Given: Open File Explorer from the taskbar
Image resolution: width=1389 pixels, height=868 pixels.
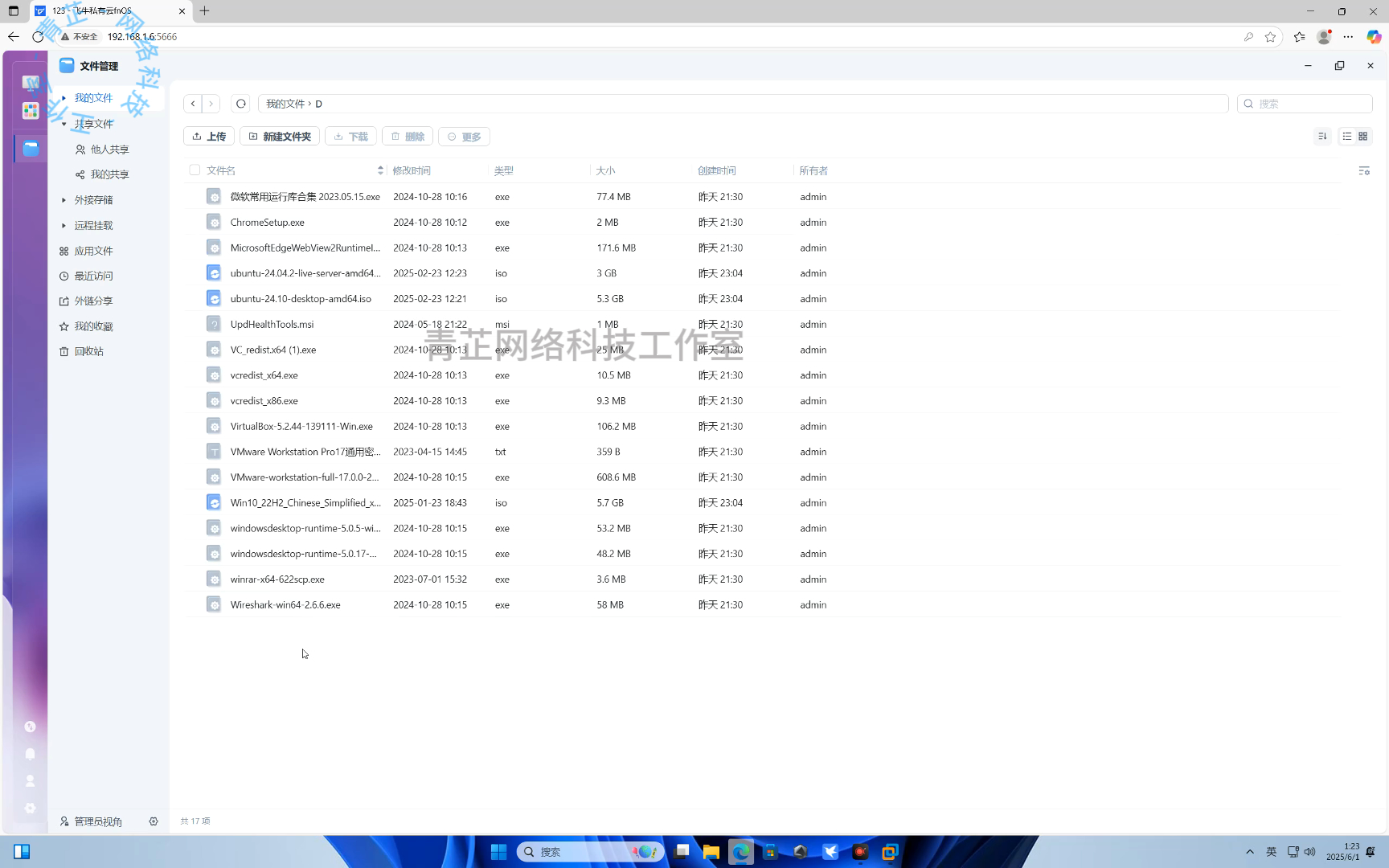Looking at the screenshot, I should coord(711,852).
